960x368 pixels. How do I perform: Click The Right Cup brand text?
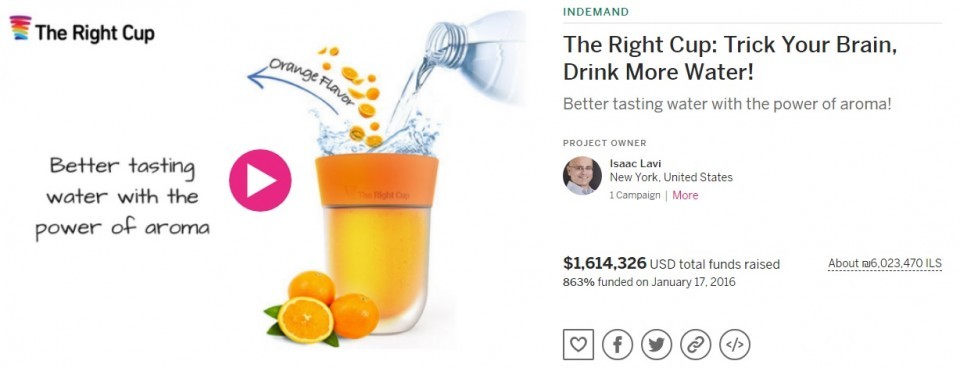coord(94,32)
